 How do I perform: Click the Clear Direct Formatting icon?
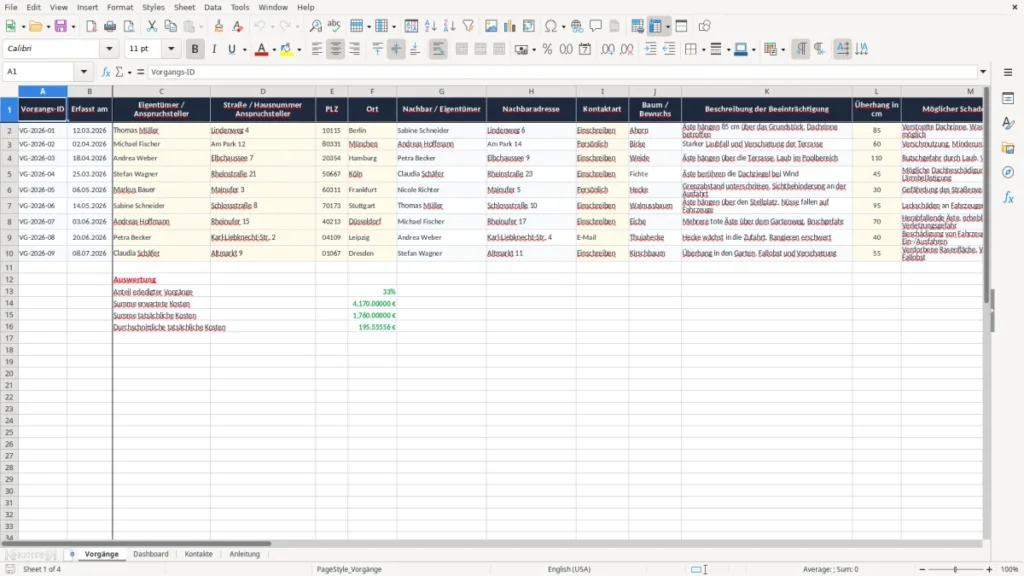coord(238,26)
